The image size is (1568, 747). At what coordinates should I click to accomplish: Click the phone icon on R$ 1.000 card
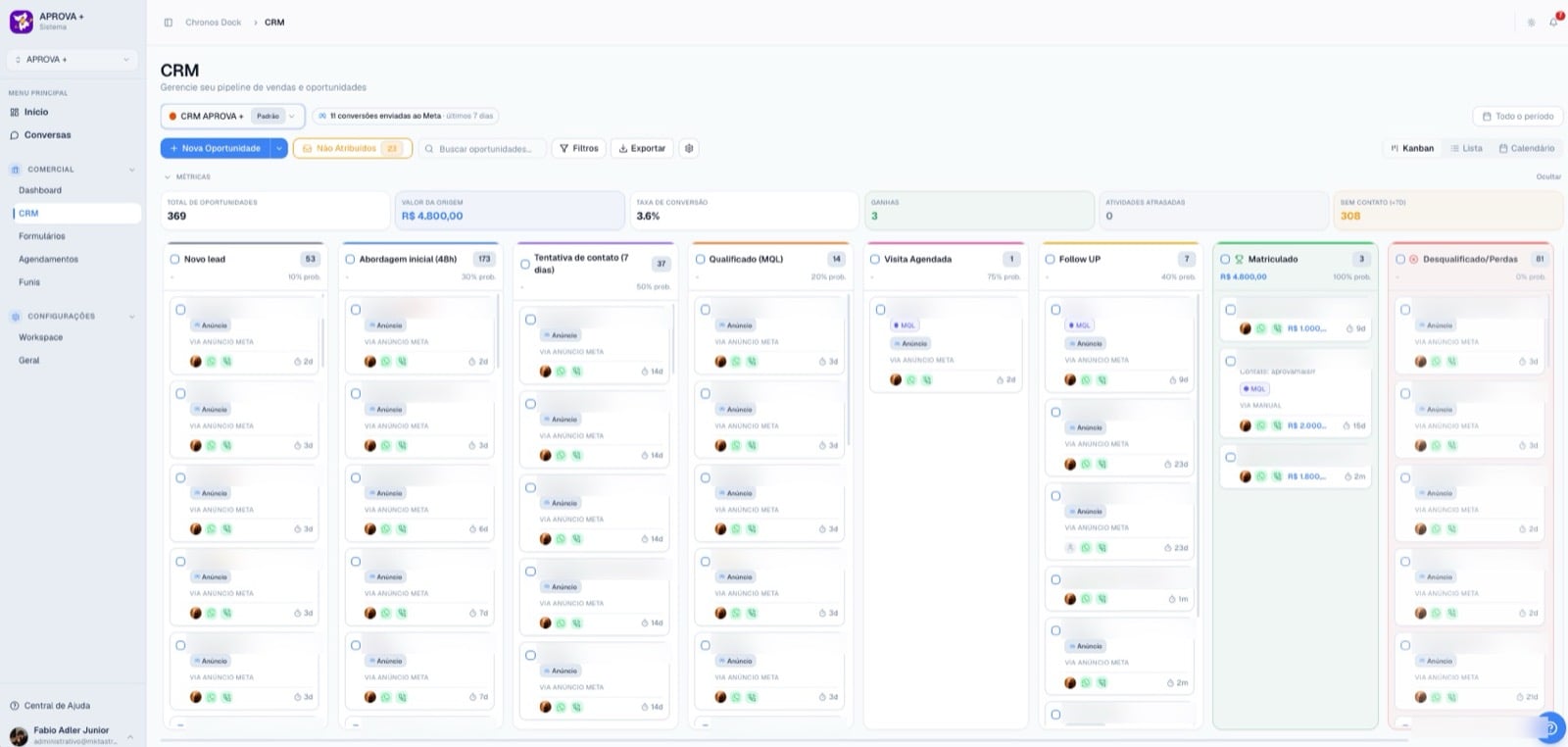(1277, 328)
